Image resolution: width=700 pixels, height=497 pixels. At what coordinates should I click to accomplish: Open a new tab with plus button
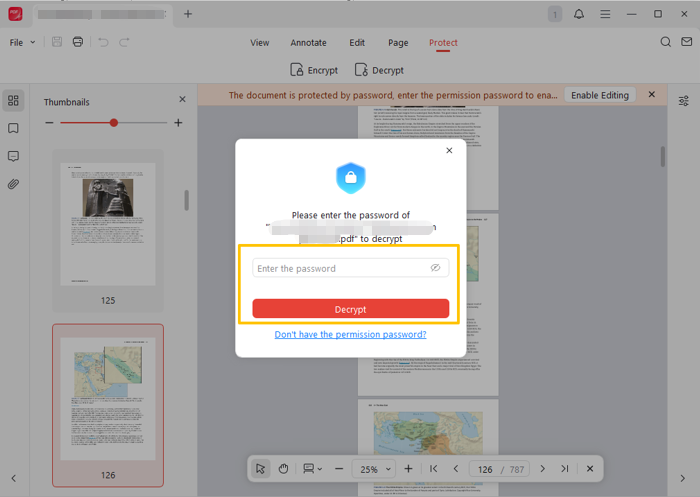tap(188, 14)
